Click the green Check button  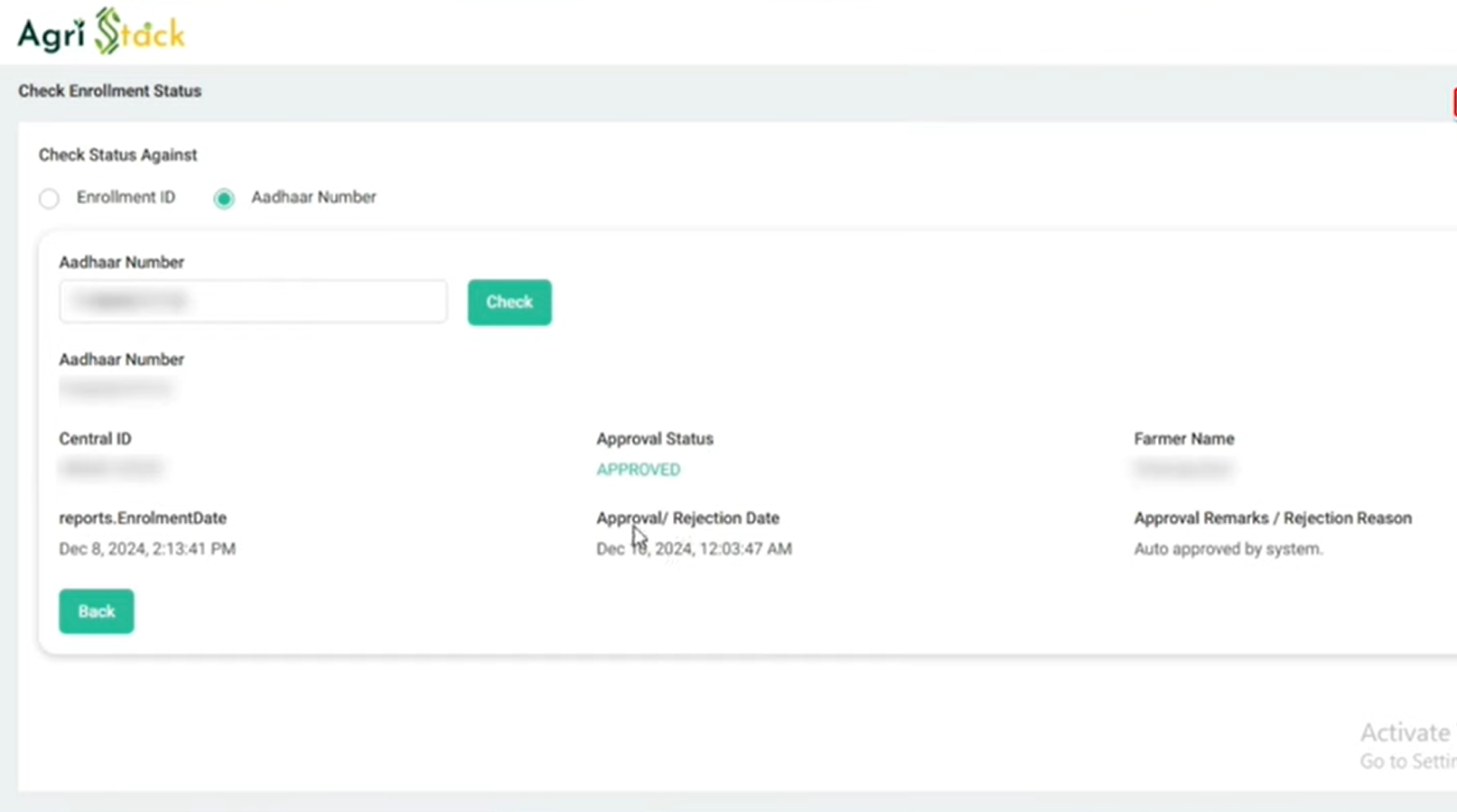tap(509, 302)
